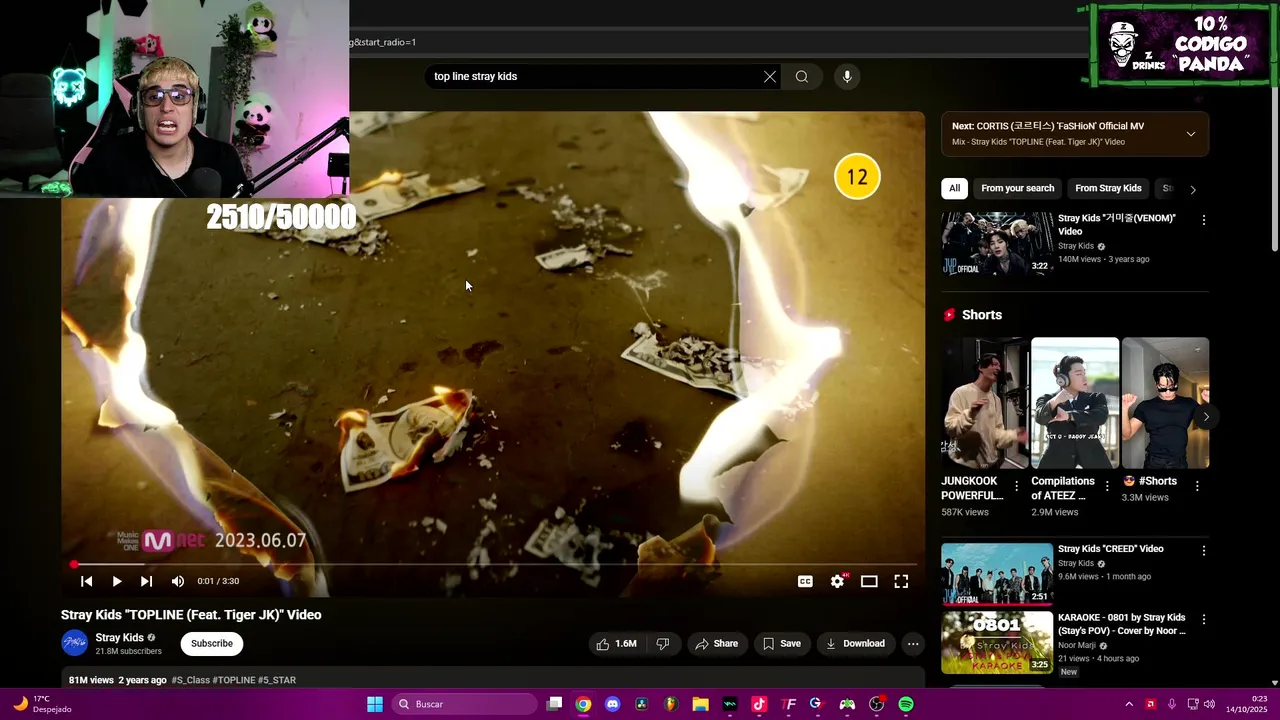
Task: Click the #5_STAR hashtag link
Action: pos(277,680)
